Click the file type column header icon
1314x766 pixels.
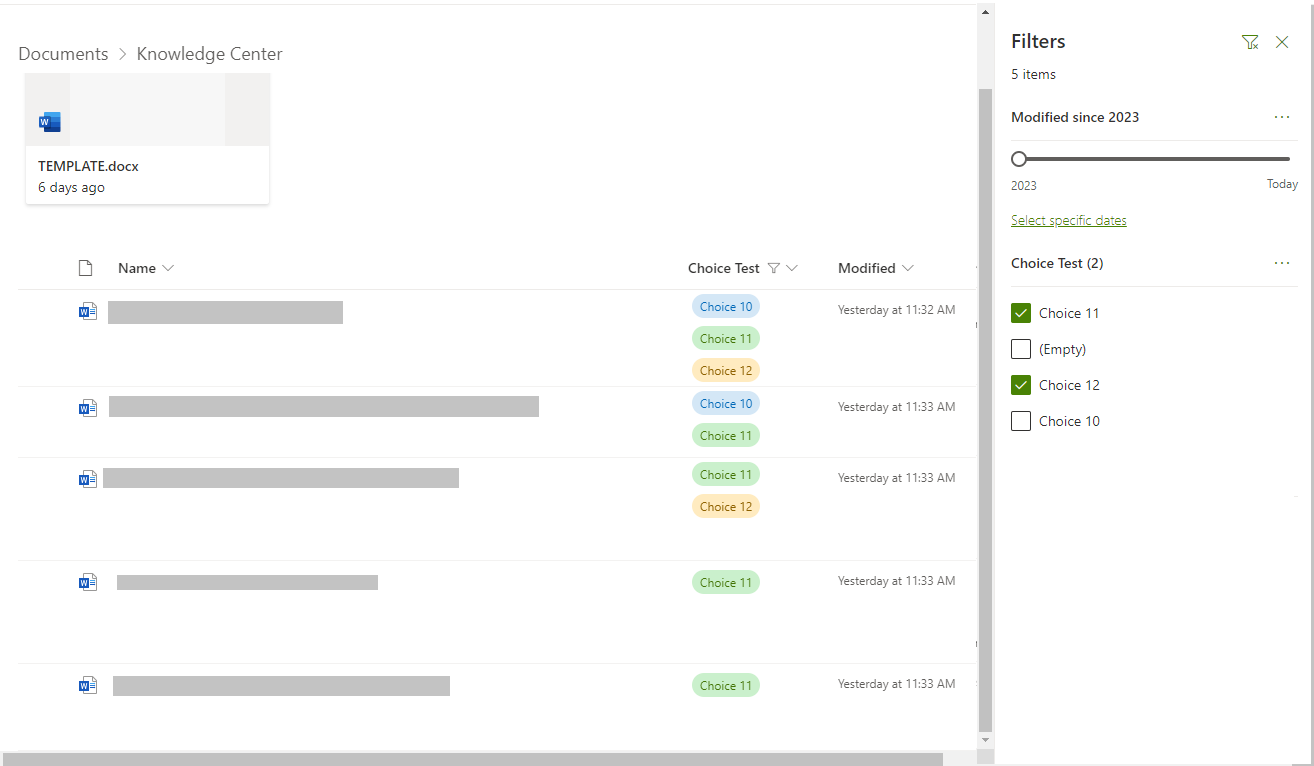pyautogui.click(x=86, y=268)
